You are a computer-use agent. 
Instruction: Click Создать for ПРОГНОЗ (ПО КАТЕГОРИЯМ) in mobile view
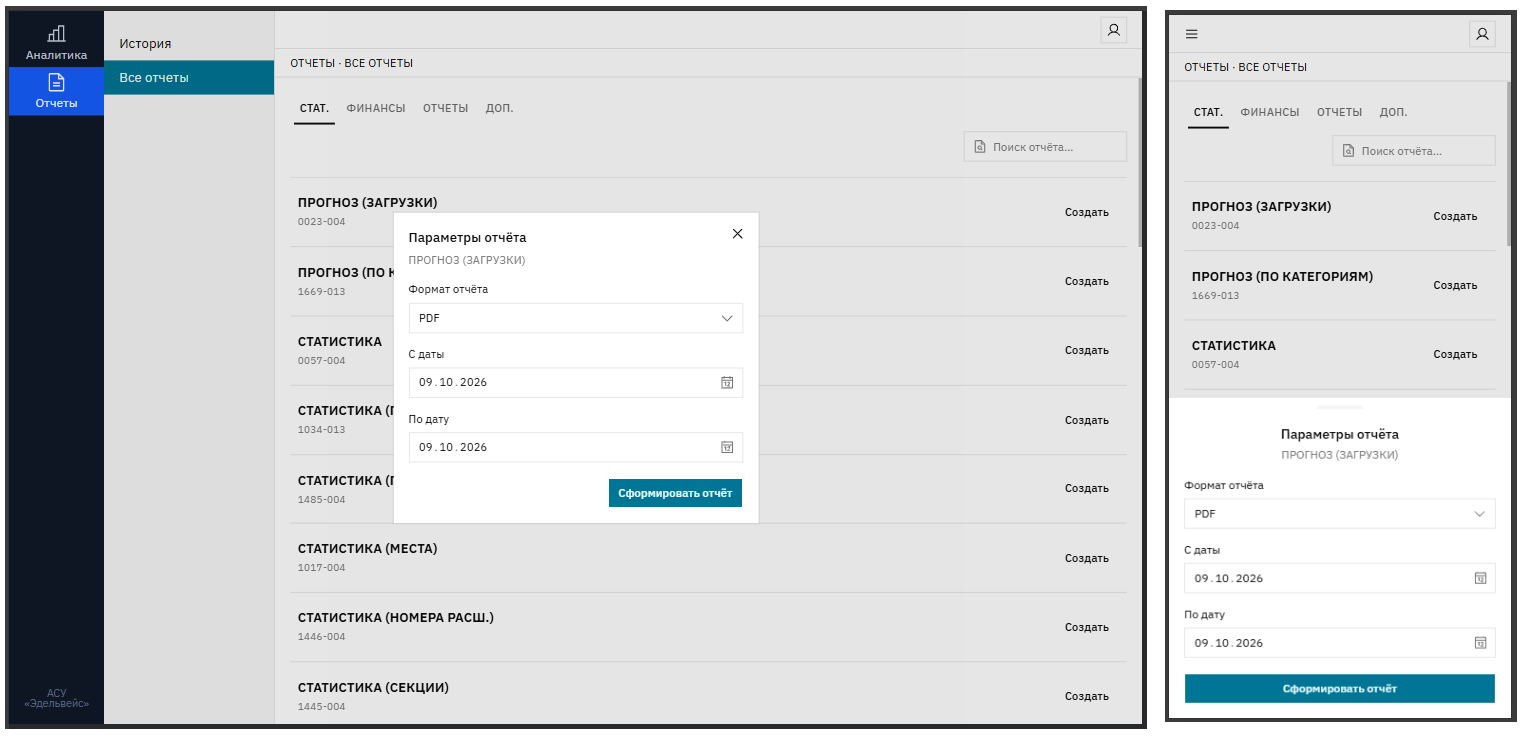(x=1455, y=285)
